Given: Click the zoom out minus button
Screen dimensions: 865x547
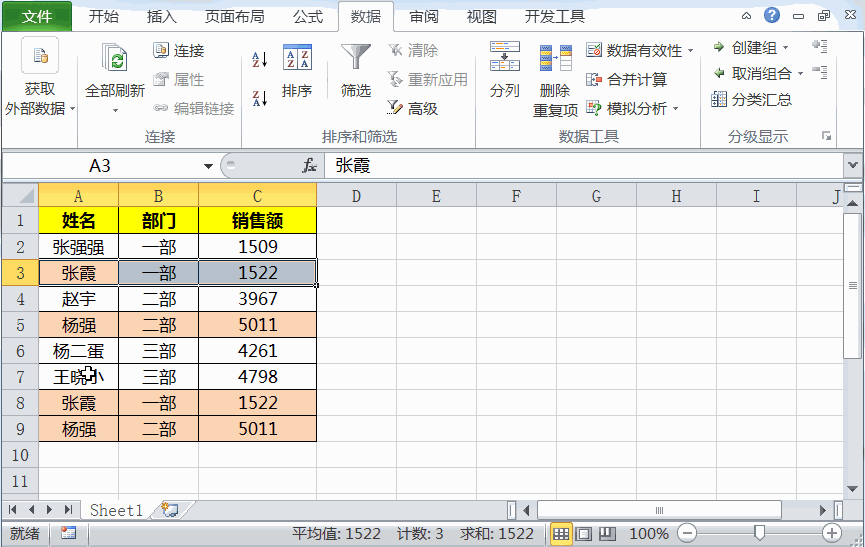Looking at the screenshot, I should coord(687,533).
